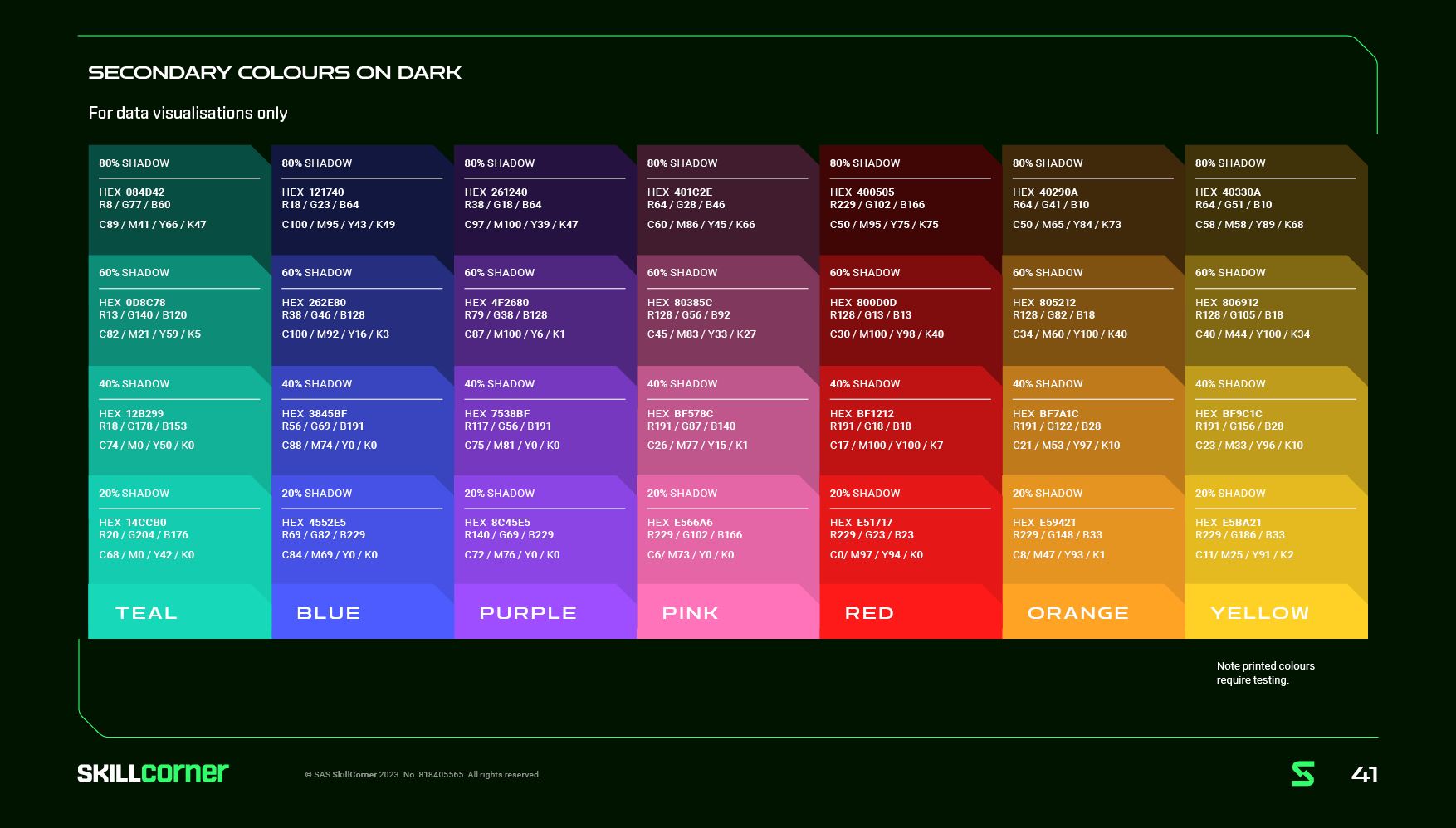Click the HEX BF1212 red swatch
This screenshot has height=828, width=1456.
[x=911, y=421]
